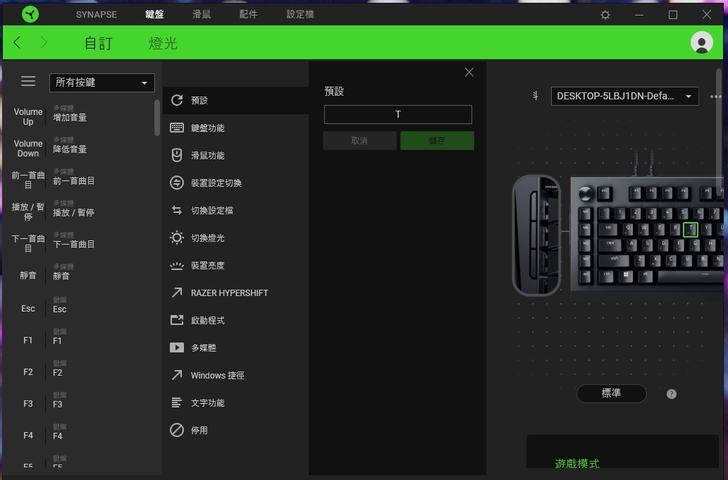
Task: Click the profile link icon beside dropdown
Action: coord(535,96)
